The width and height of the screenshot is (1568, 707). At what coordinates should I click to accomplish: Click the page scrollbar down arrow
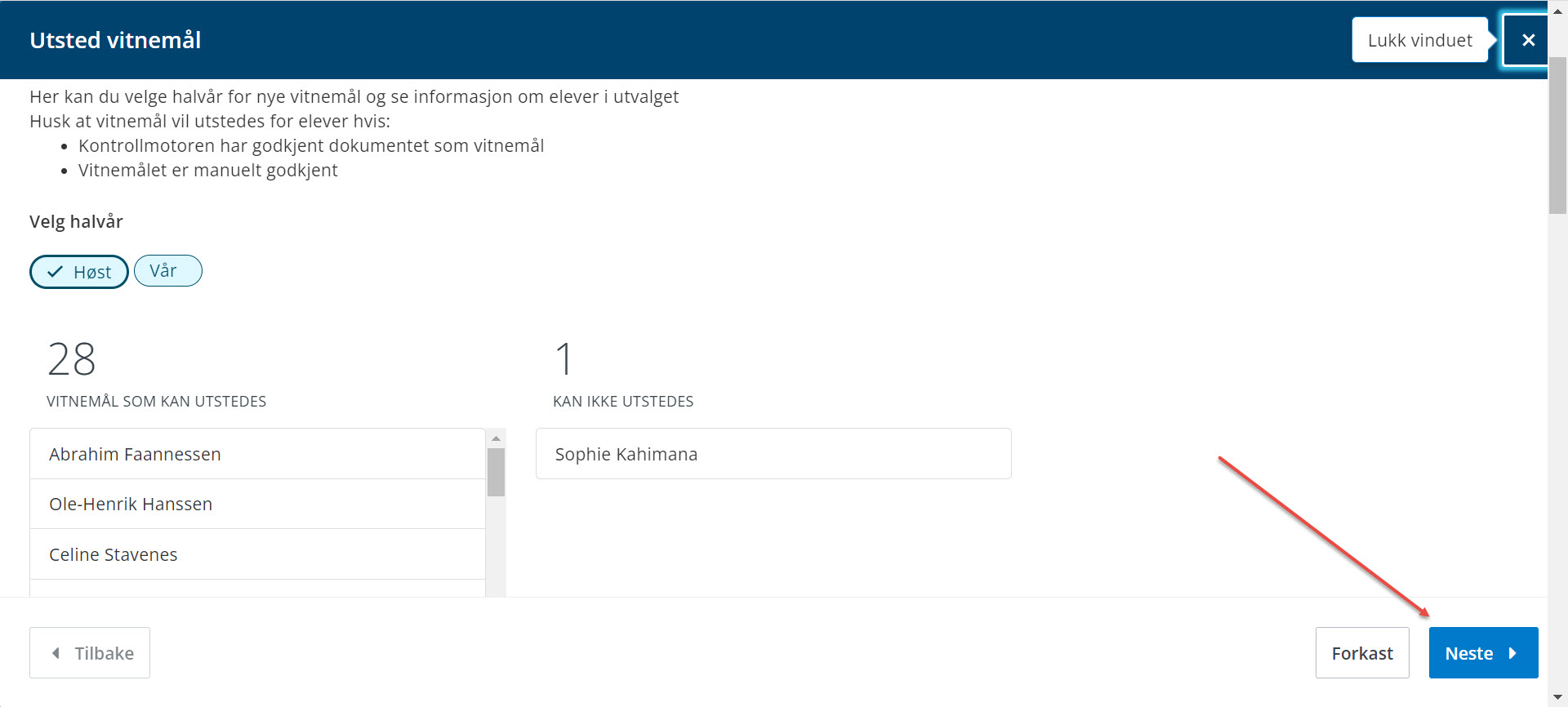pyautogui.click(x=1557, y=697)
